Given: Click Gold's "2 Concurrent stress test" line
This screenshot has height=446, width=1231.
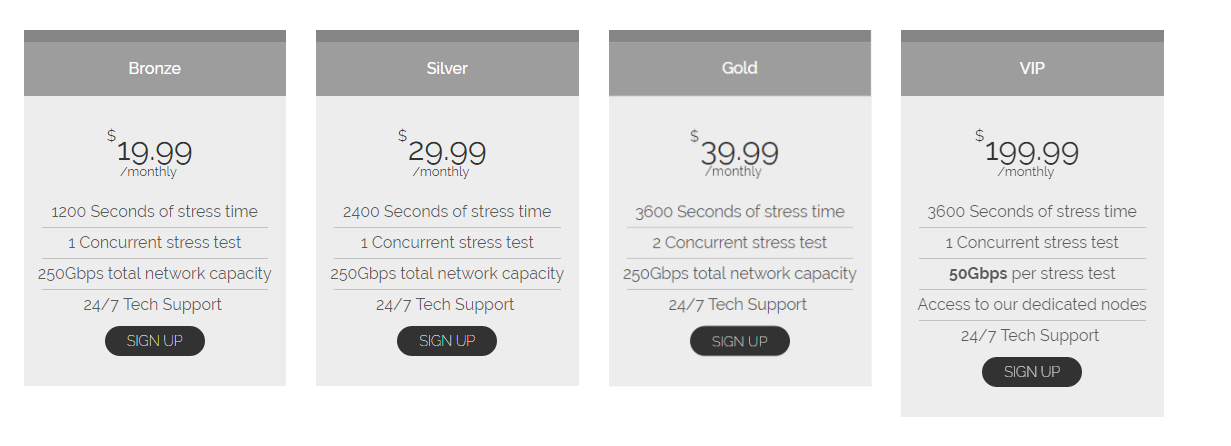Looking at the screenshot, I should coord(740,243).
